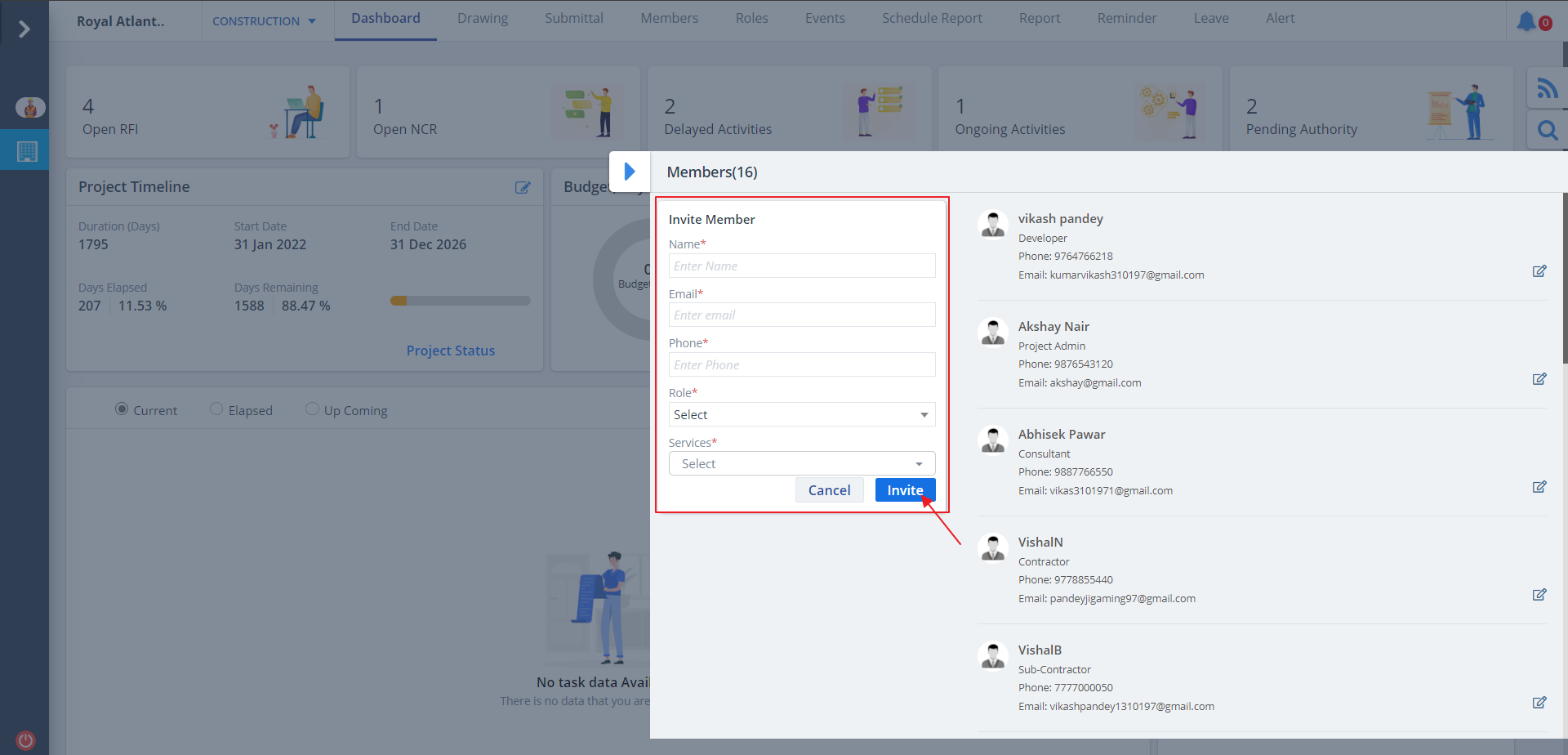Switch to the Submittal tab
The height and width of the screenshot is (755, 1568).
pyautogui.click(x=573, y=19)
